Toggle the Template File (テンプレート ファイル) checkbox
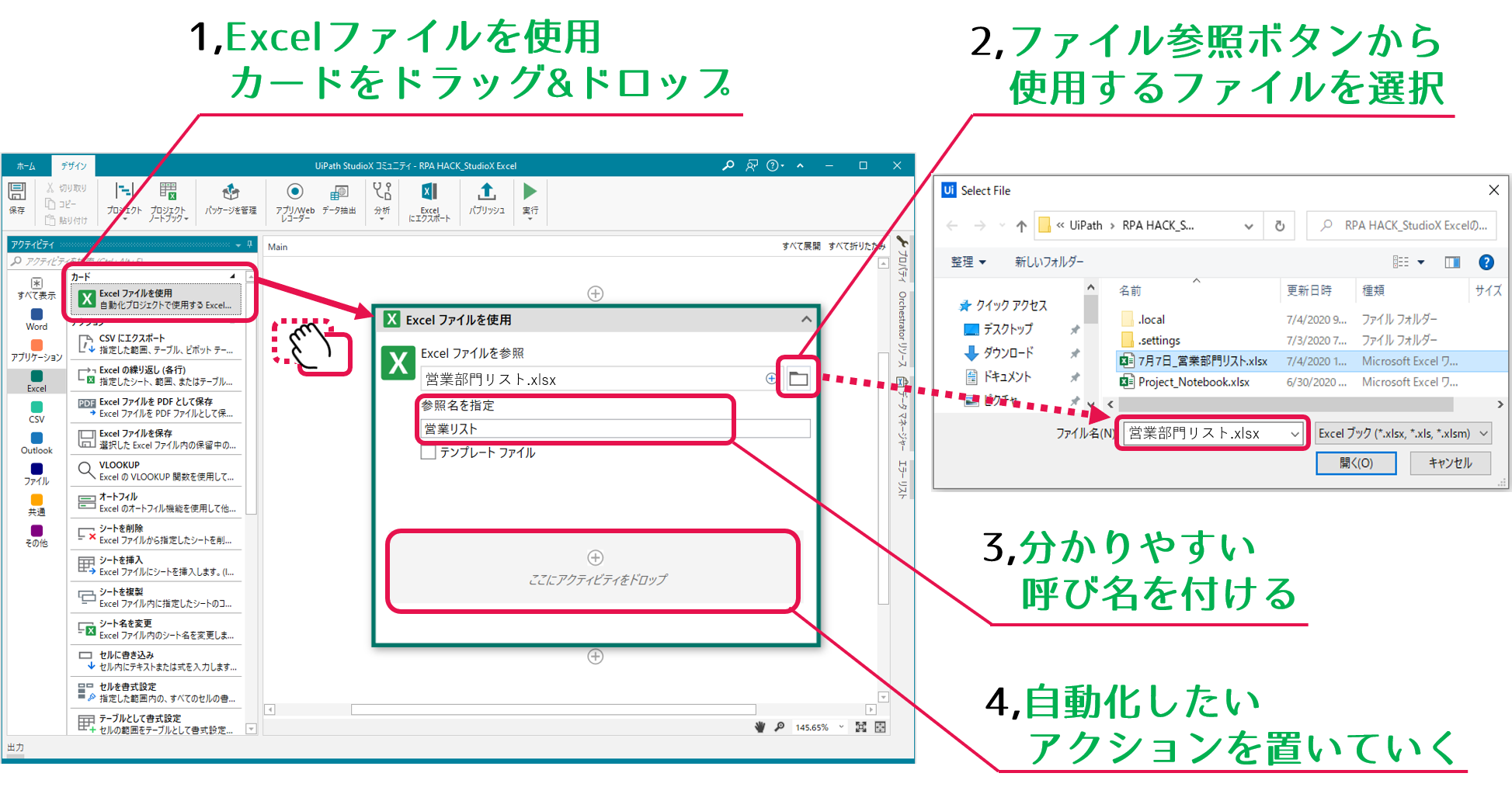1512x794 pixels. 428,452
